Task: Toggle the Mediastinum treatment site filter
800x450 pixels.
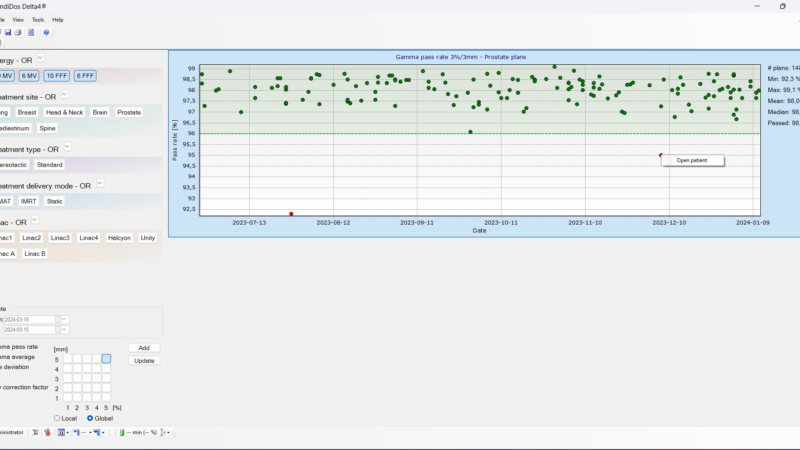Action: [x=15, y=128]
